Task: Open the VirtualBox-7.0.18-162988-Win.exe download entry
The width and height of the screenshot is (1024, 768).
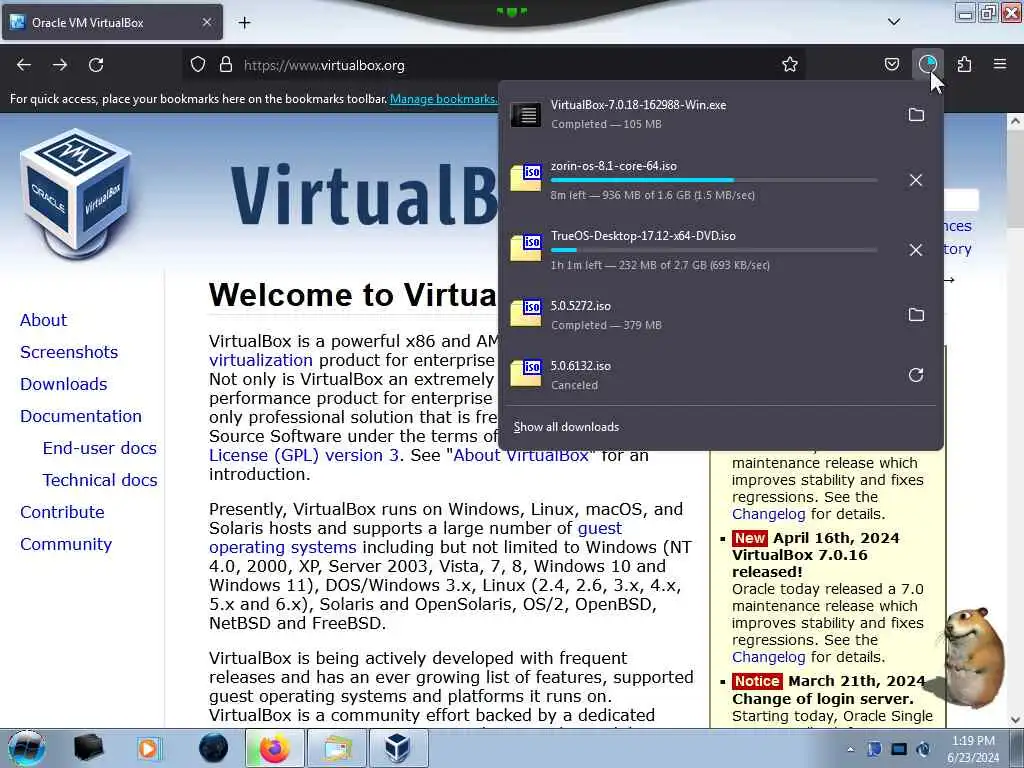Action: 699,114
